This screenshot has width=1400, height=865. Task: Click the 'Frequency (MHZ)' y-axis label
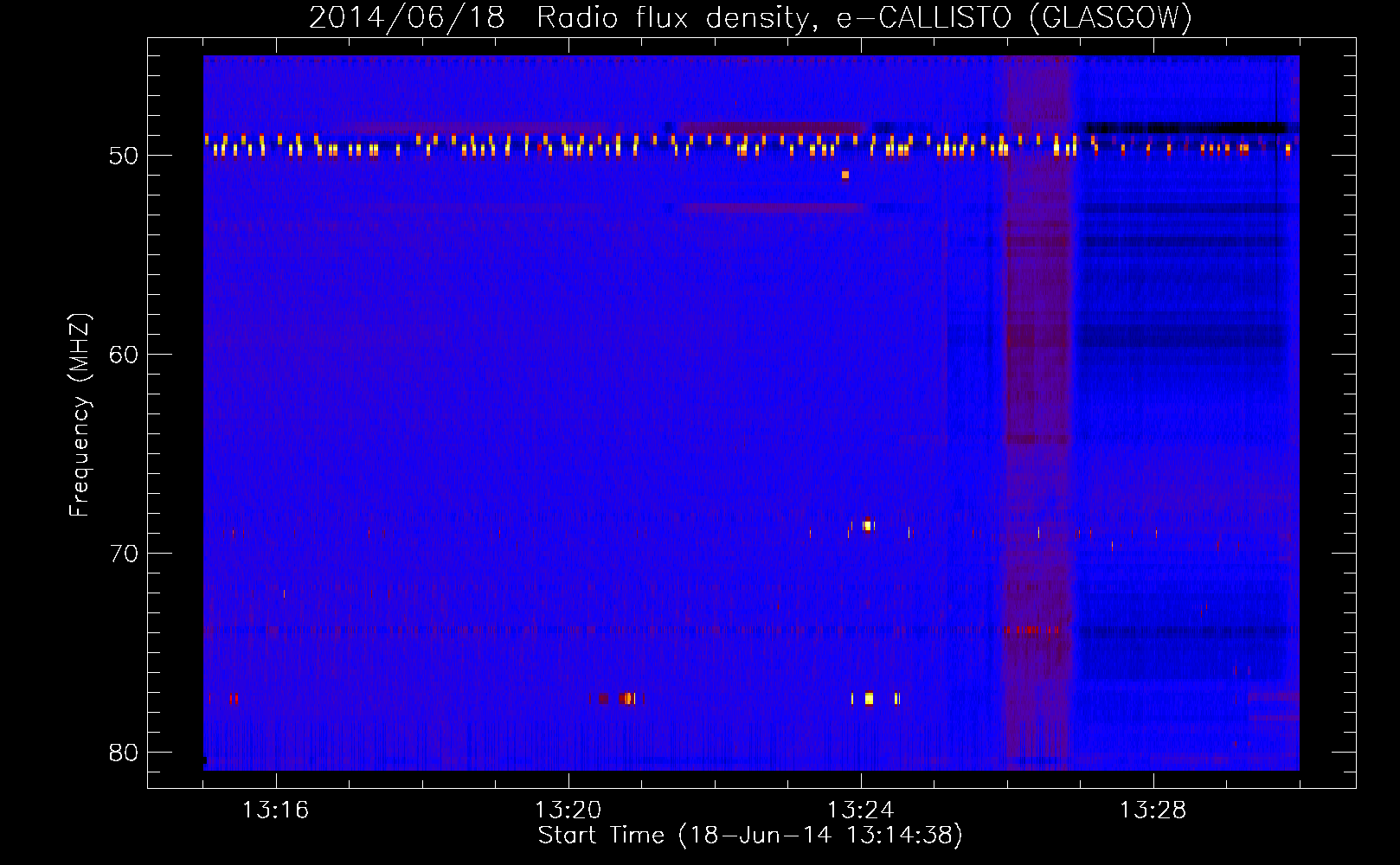pyautogui.click(x=80, y=415)
